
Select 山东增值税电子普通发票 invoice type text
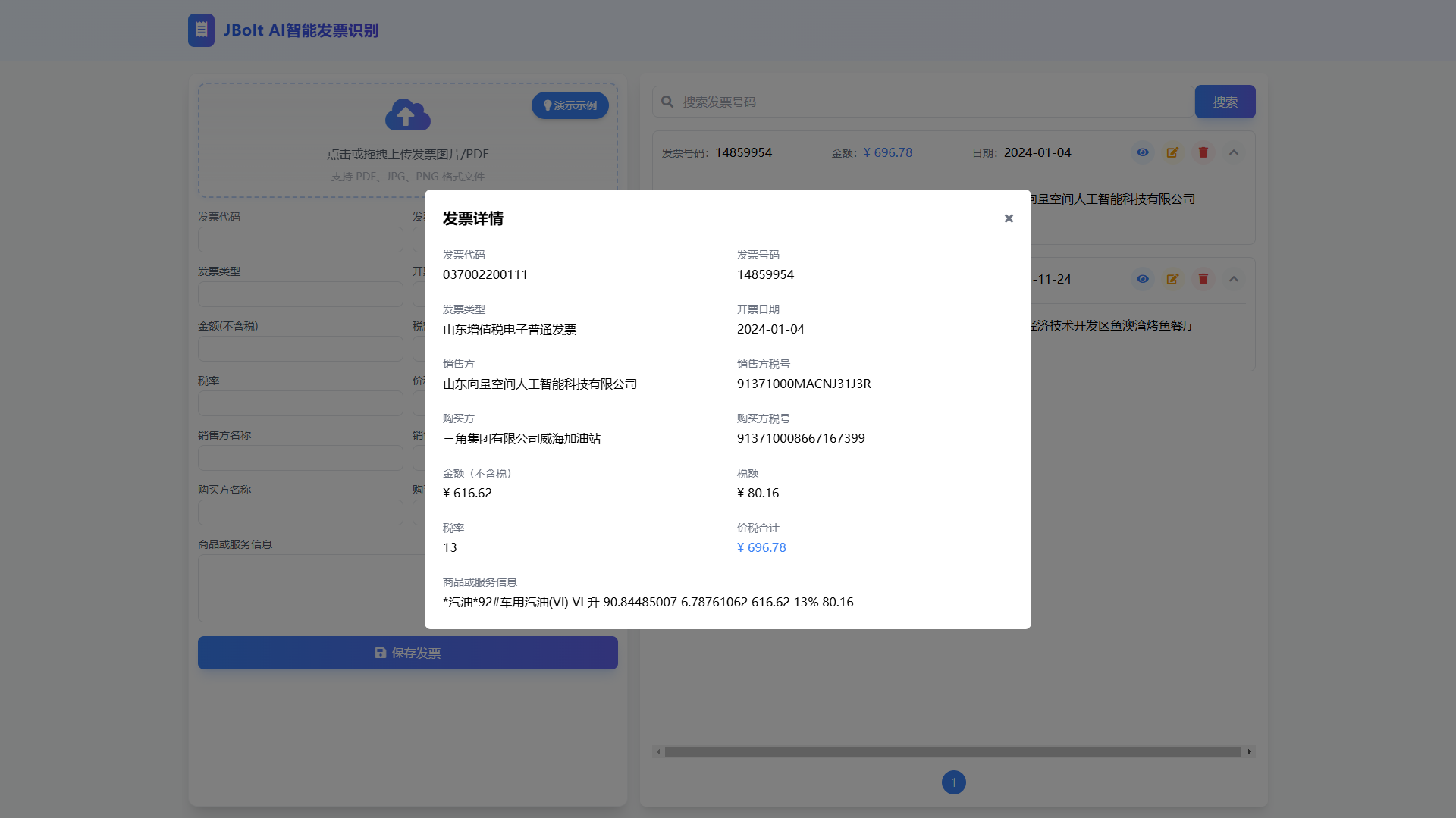coord(510,329)
